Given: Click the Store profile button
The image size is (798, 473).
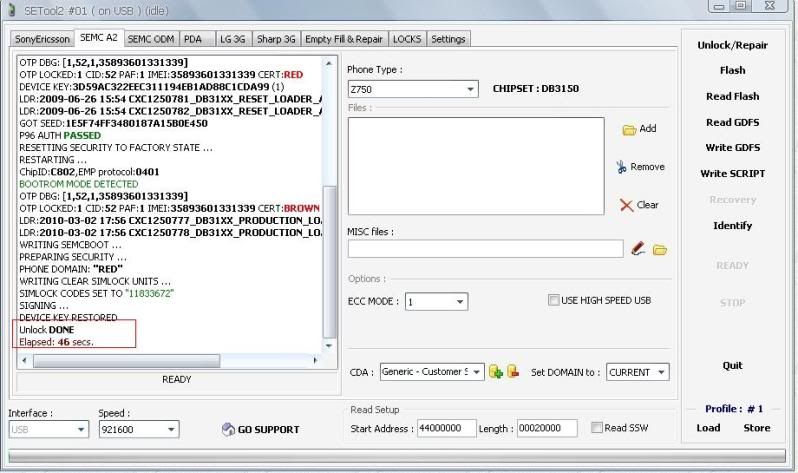Looking at the screenshot, I should coord(756,428).
